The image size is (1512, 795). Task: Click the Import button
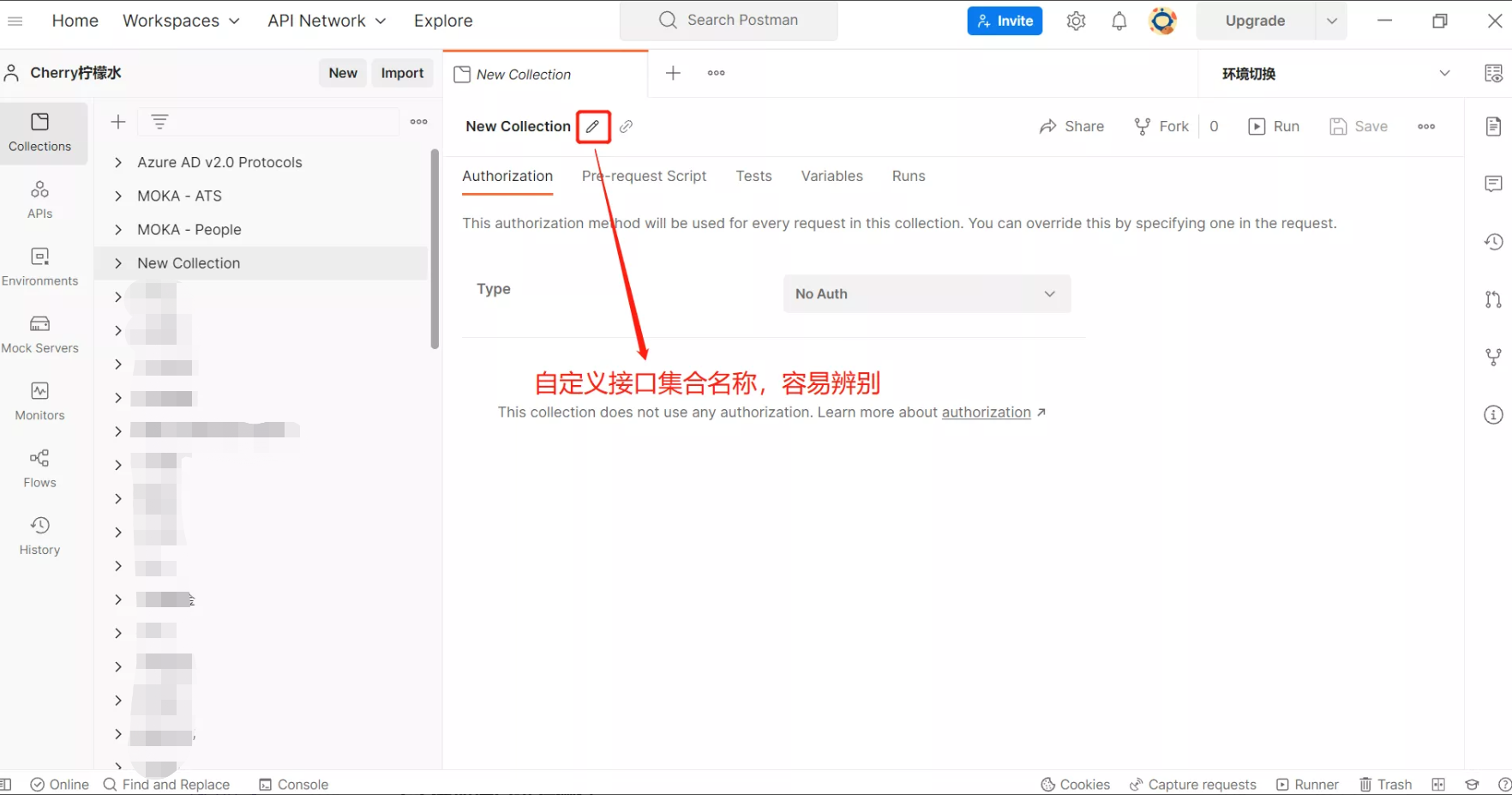(x=402, y=73)
